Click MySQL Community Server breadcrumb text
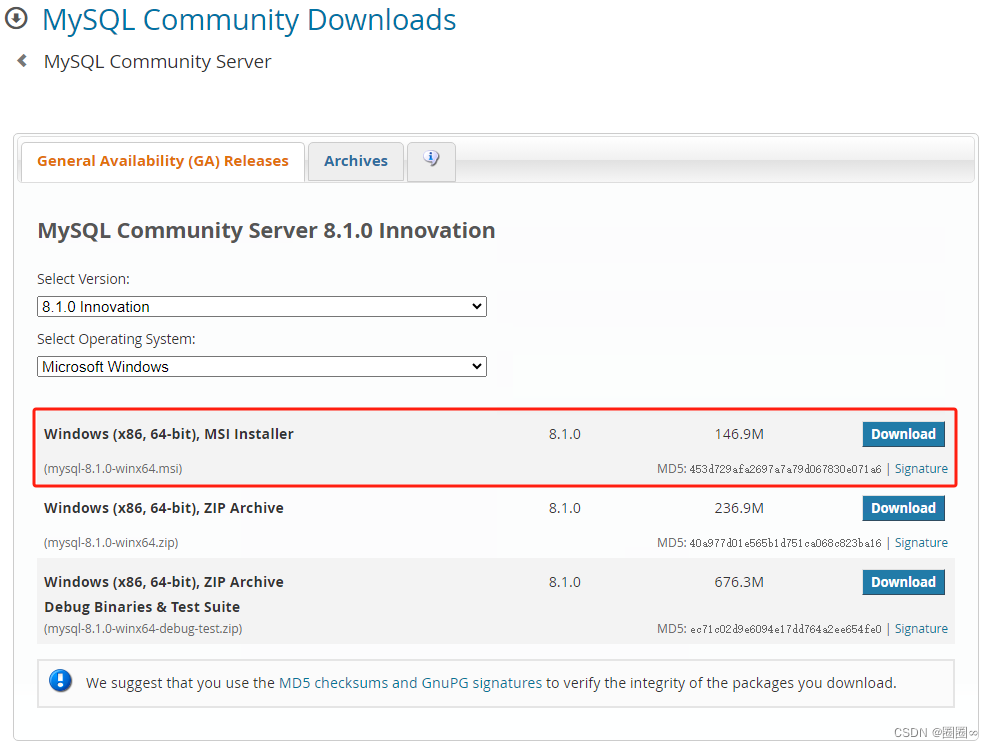Screen dimensions: 993x748 pyautogui.click(x=157, y=61)
